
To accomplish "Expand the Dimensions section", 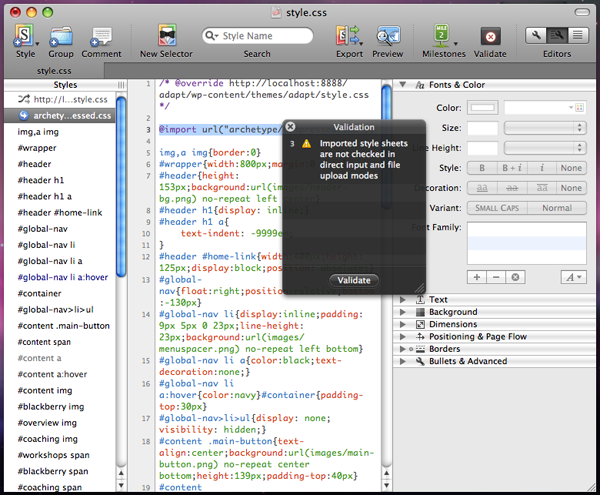I will coord(403,324).
